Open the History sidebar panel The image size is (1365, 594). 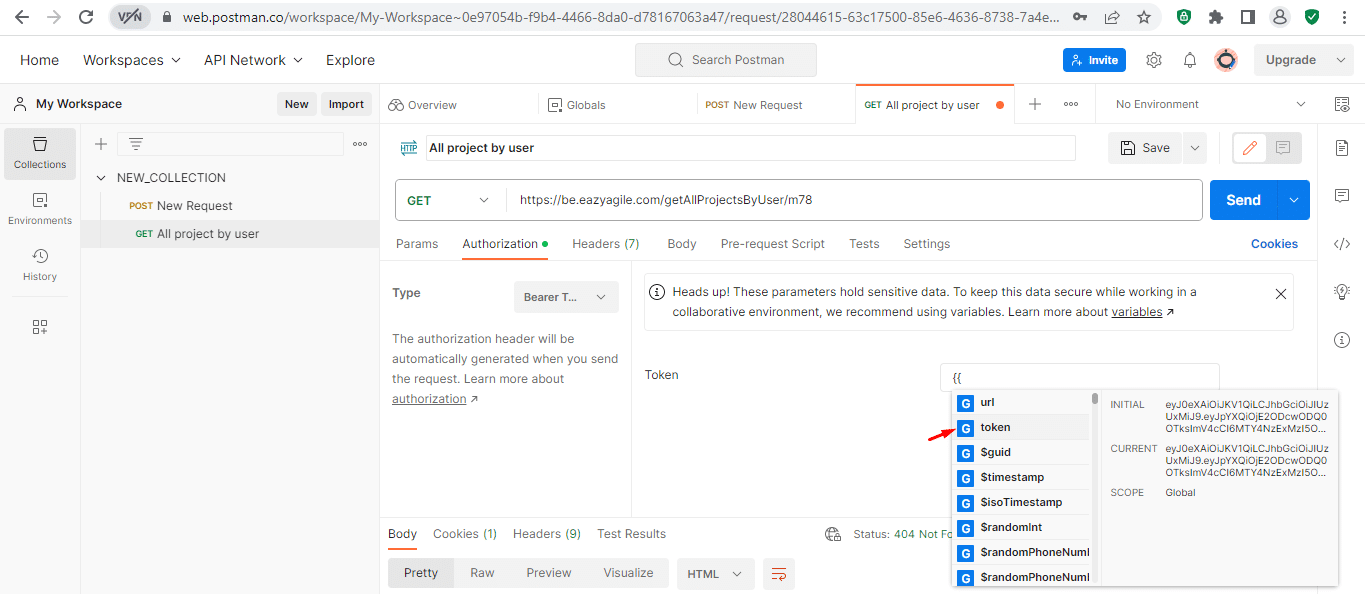[40, 265]
